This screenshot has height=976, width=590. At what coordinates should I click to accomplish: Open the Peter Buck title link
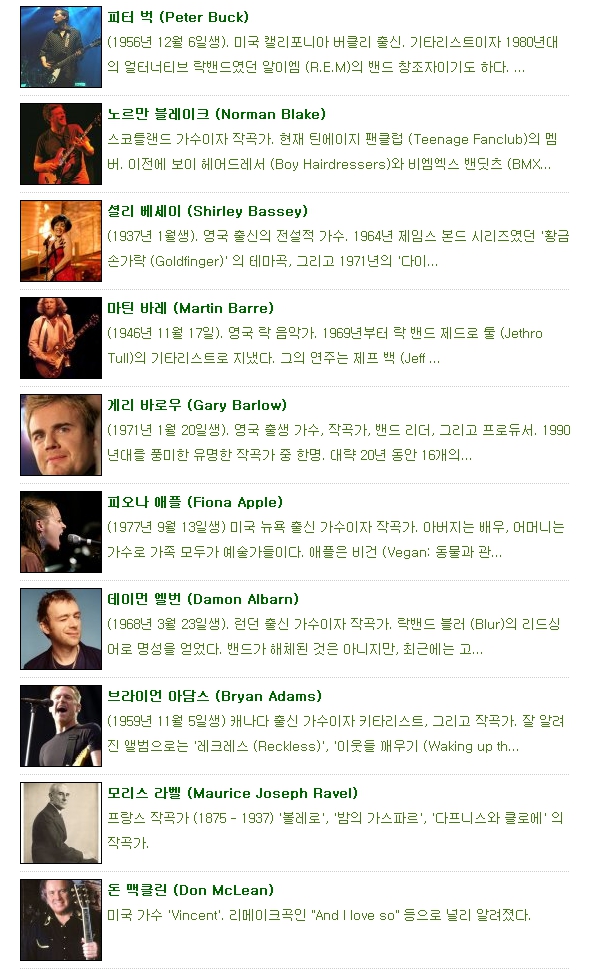[178, 17]
